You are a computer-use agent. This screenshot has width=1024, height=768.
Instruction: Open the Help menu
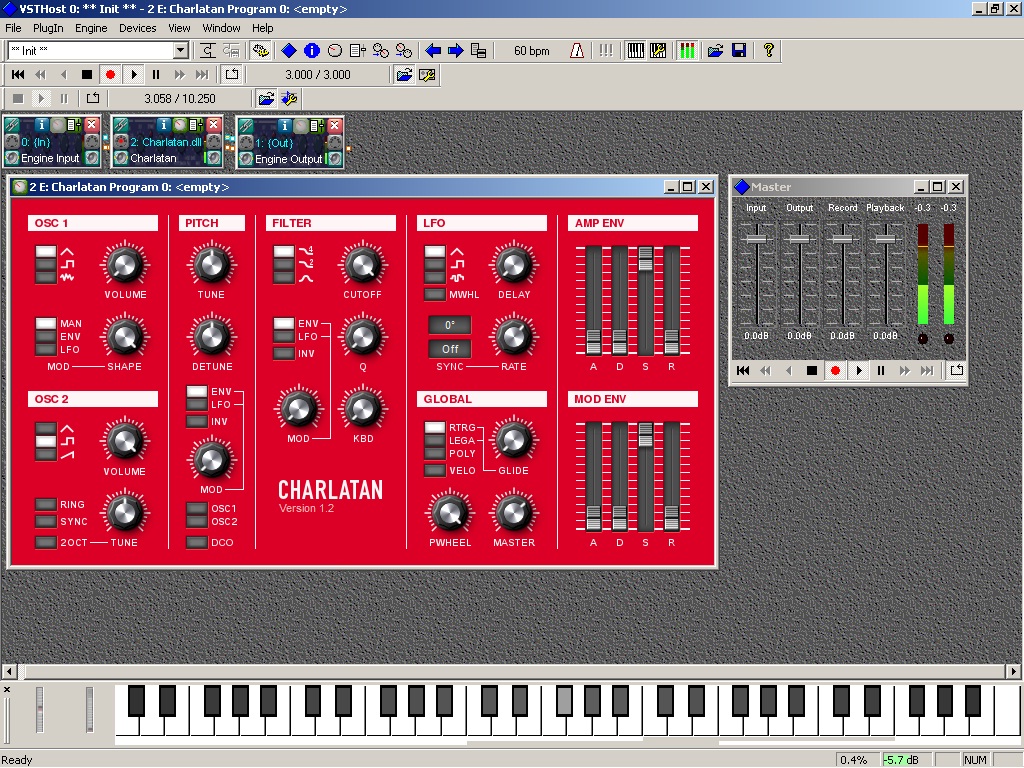263,28
